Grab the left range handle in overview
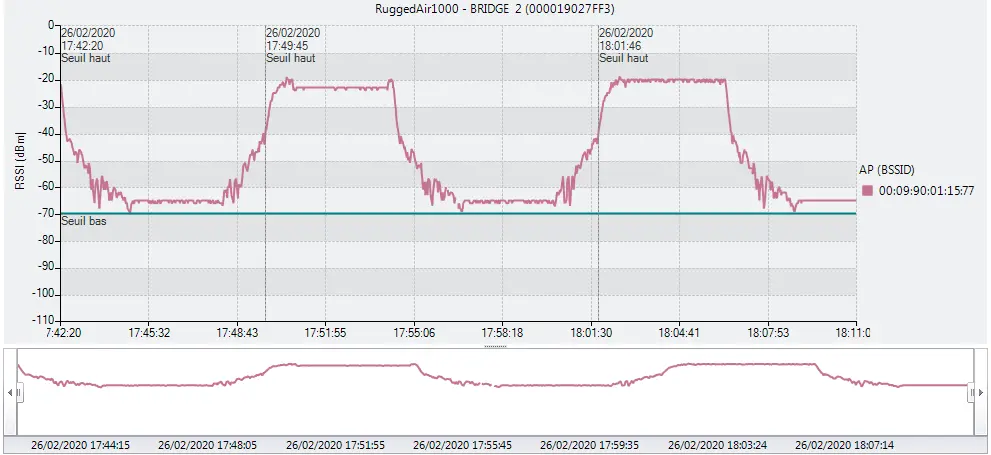 coord(18,394)
